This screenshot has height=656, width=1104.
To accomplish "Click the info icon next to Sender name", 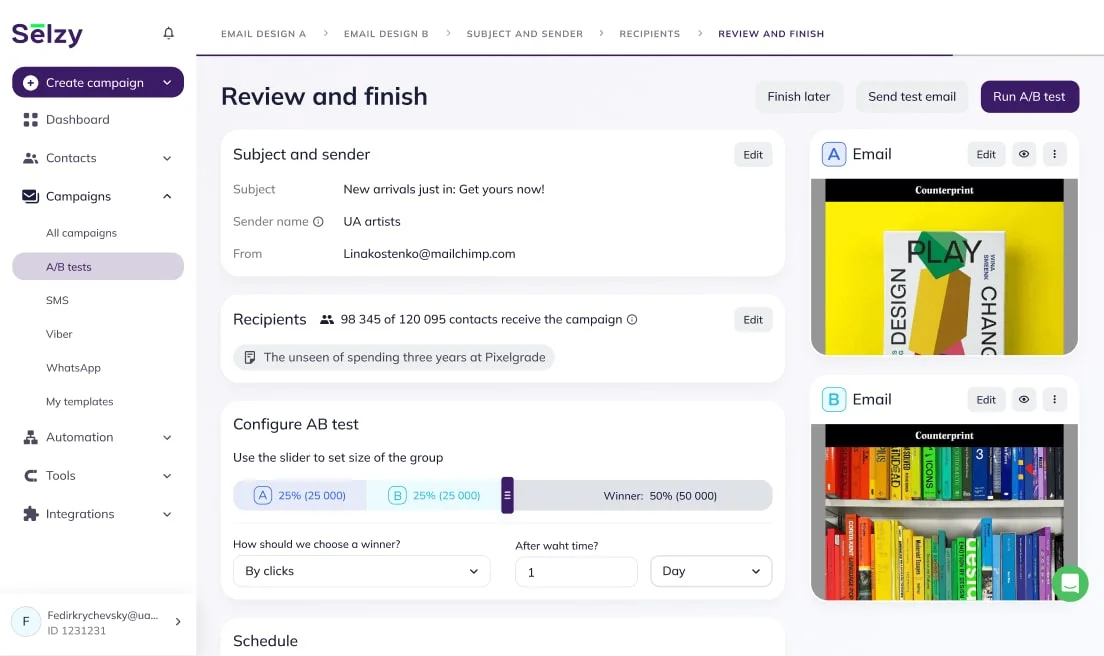I will coord(318,222).
